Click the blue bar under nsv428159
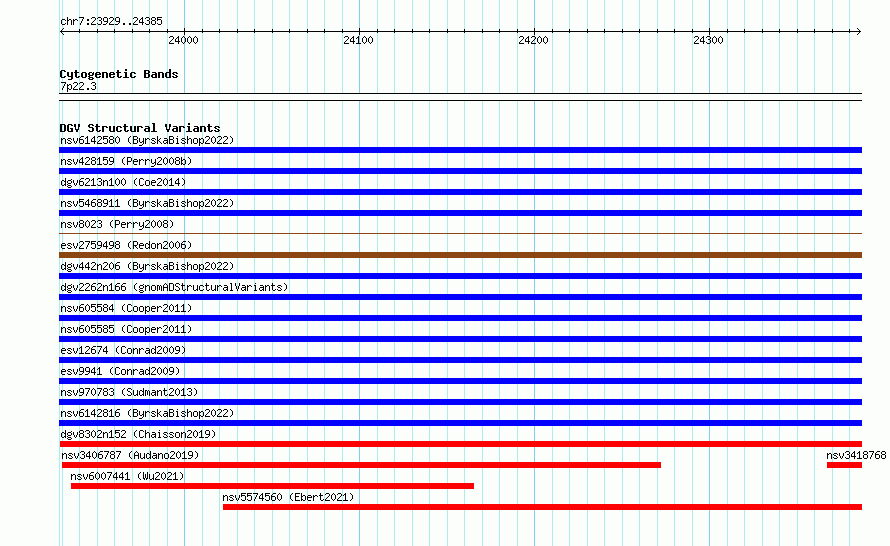The width and height of the screenshot is (890, 546). tap(460, 171)
